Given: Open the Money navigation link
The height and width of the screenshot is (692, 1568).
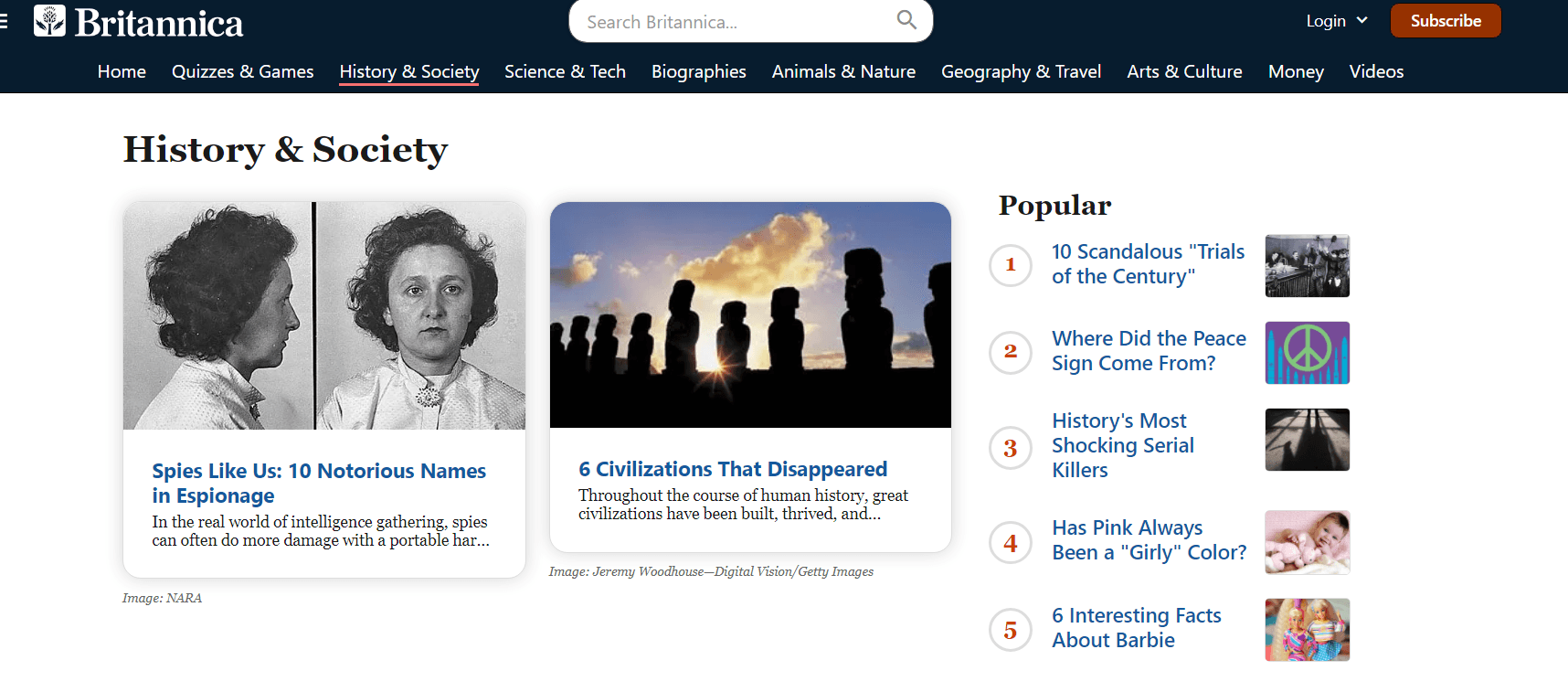Looking at the screenshot, I should 1295,71.
